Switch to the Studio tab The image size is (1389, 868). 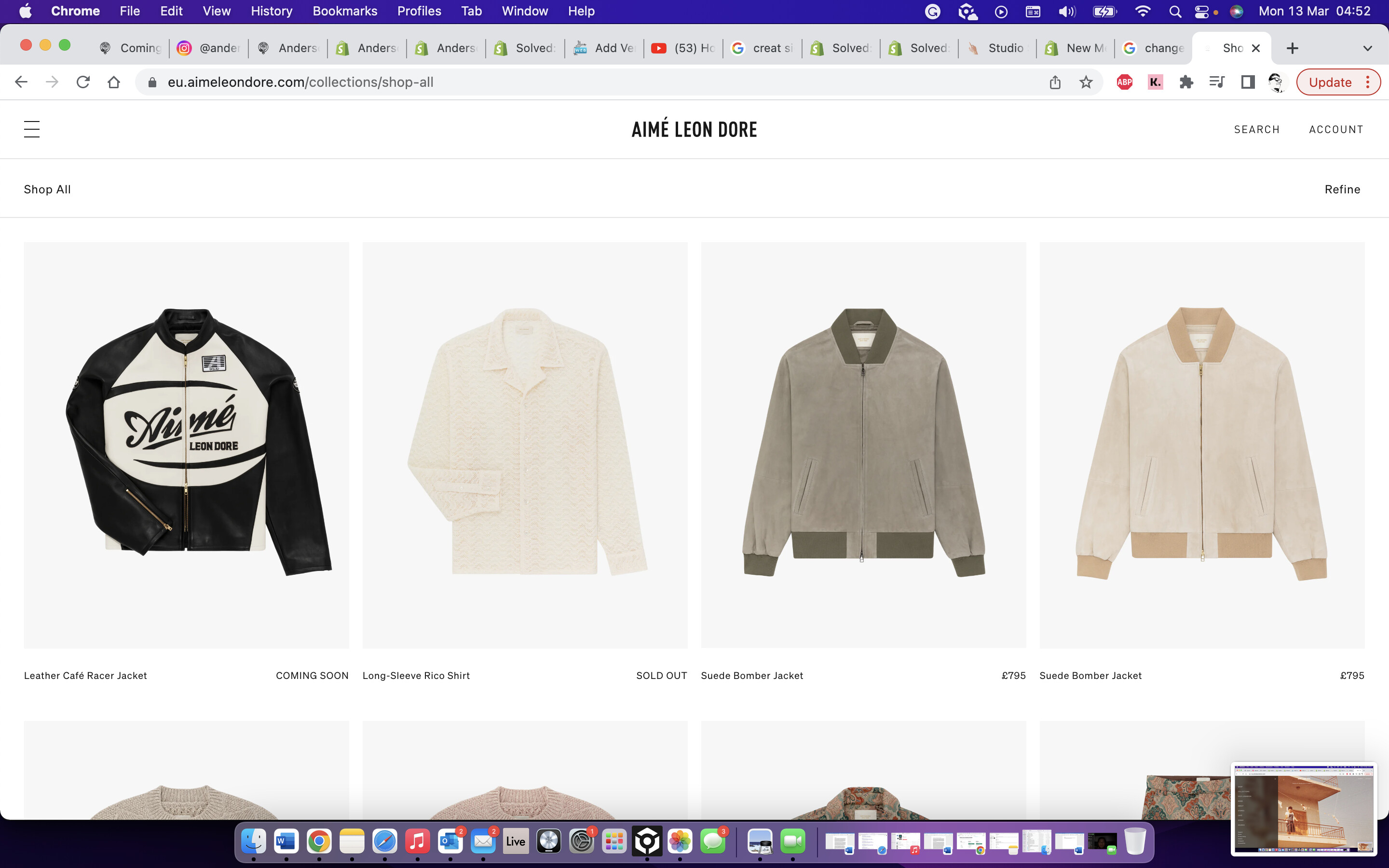coord(997,48)
